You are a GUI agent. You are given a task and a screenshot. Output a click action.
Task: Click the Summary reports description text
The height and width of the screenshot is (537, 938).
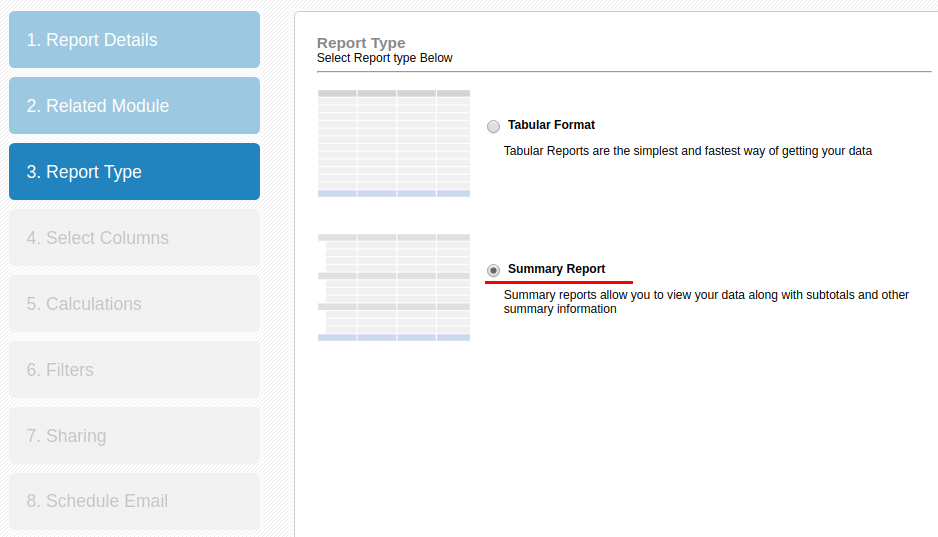click(705, 302)
